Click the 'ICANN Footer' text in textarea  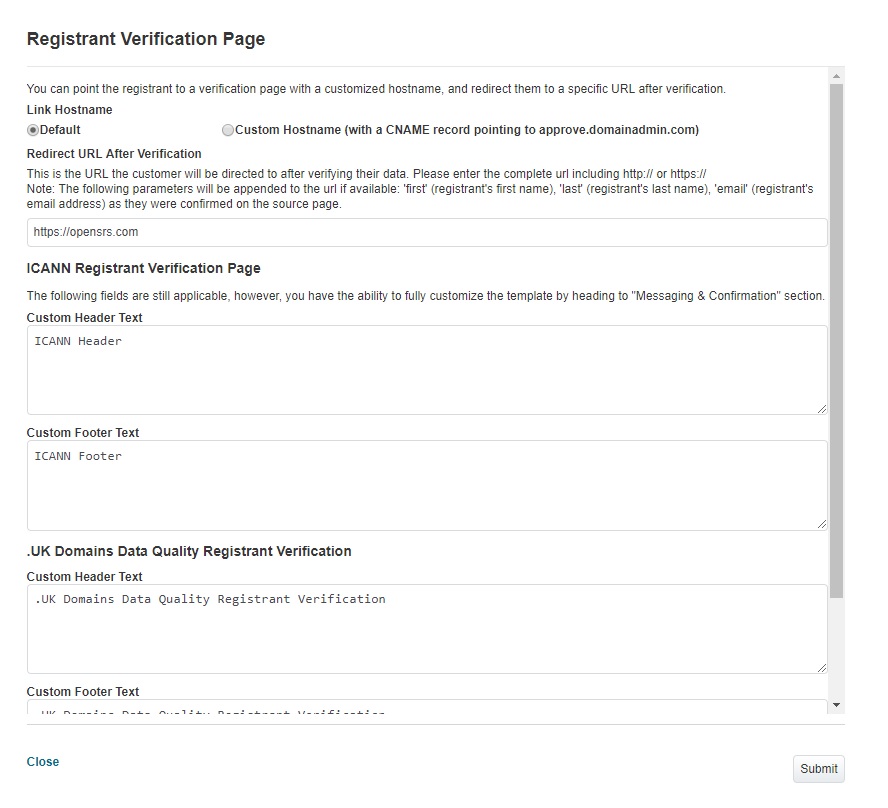pyautogui.click(x=78, y=456)
